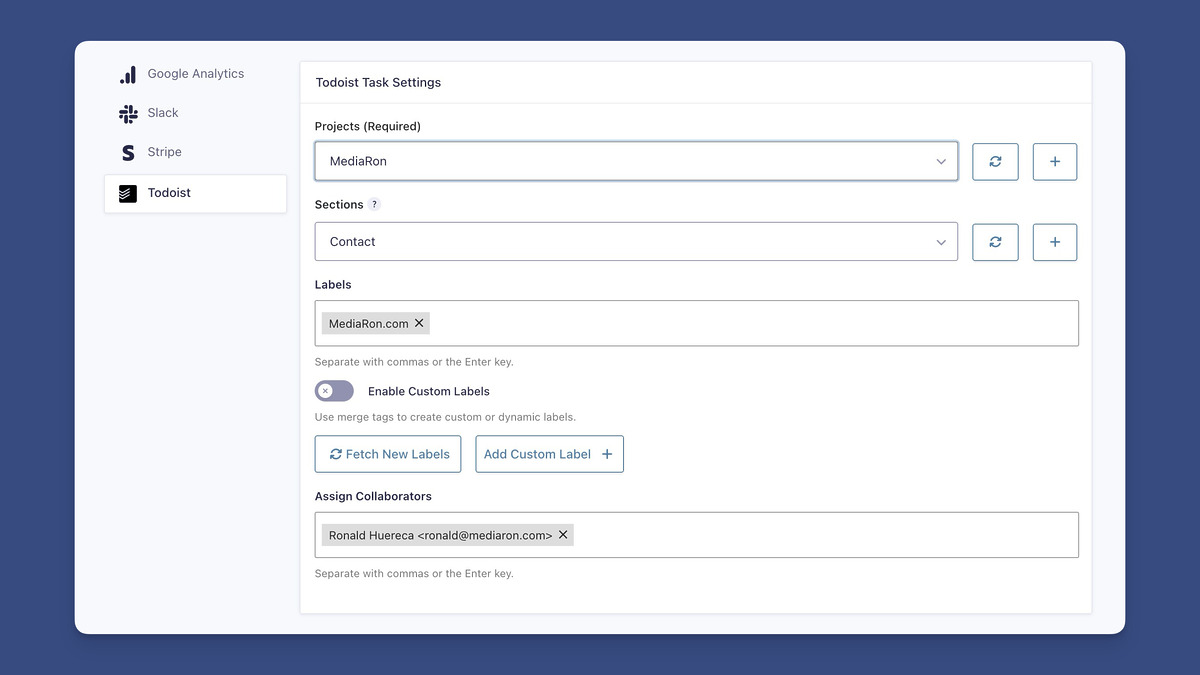The image size is (1200, 675).
Task: Click the Google Analytics bar chart icon
Action: pyautogui.click(x=128, y=75)
